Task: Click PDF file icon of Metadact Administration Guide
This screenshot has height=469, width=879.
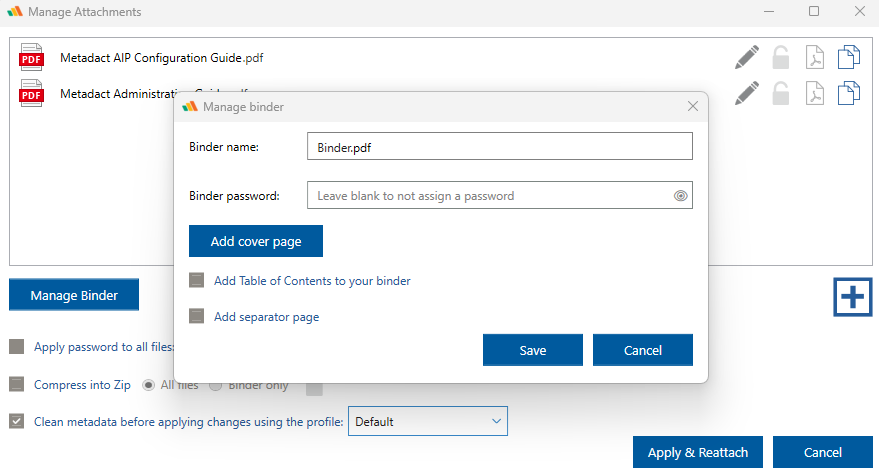Action: [x=31, y=93]
